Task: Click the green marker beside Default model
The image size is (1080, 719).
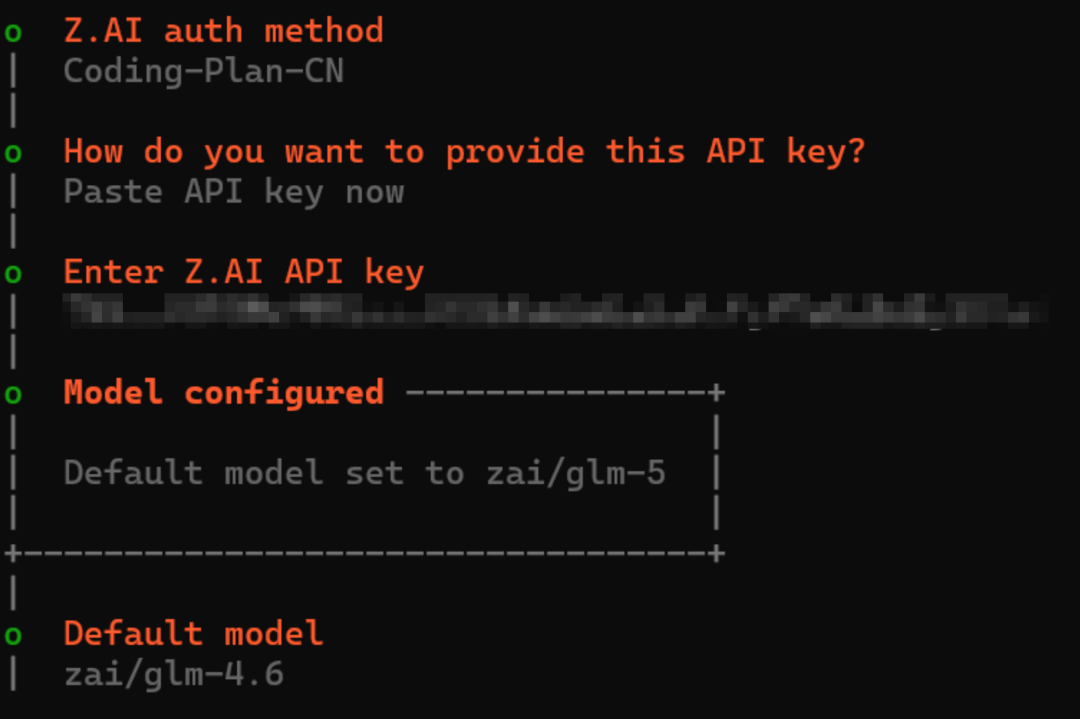Action: pos(13,635)
